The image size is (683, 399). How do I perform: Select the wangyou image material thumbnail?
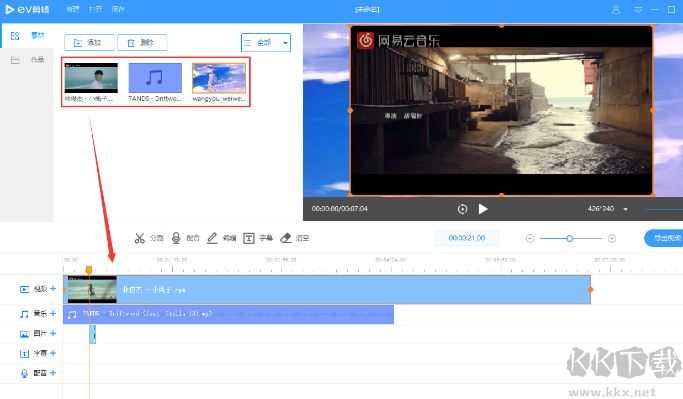pyautogui.click(x=219, y=78)
